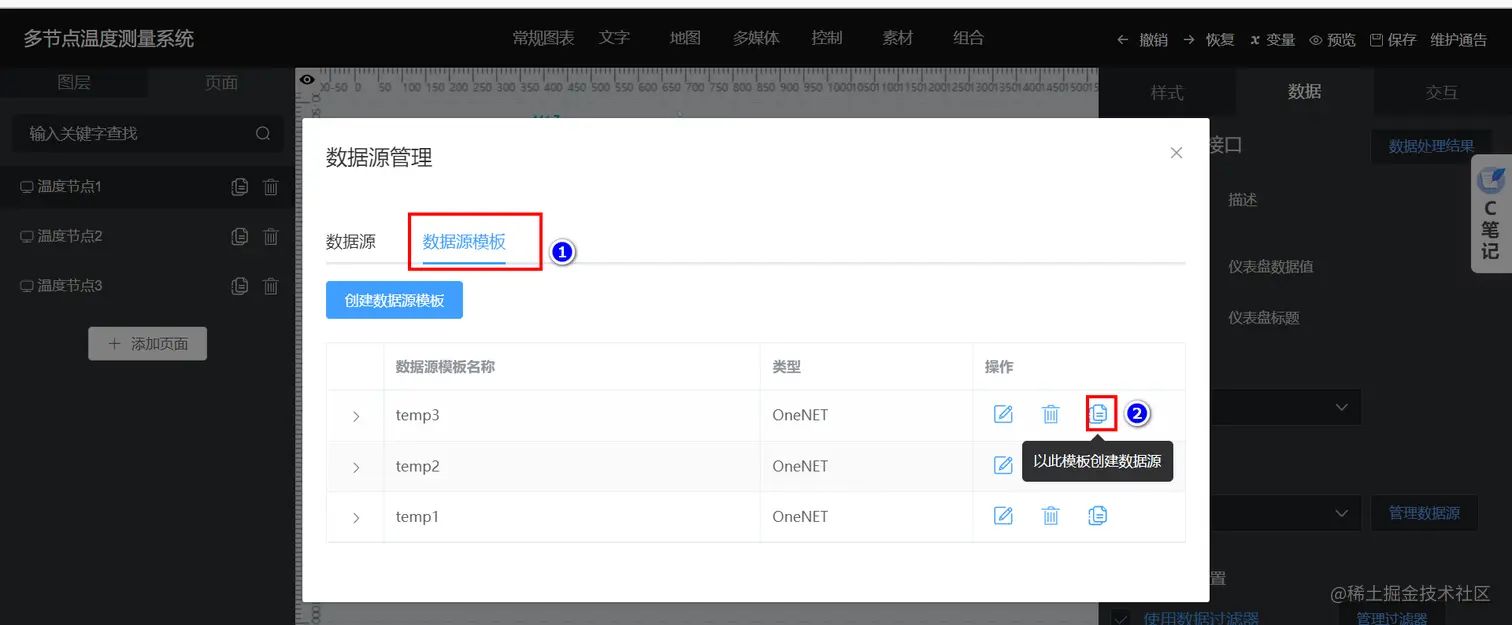Switch to 数据源模板 tab
This screenshot has width=1512, height=625.
(x=464, y=242)
